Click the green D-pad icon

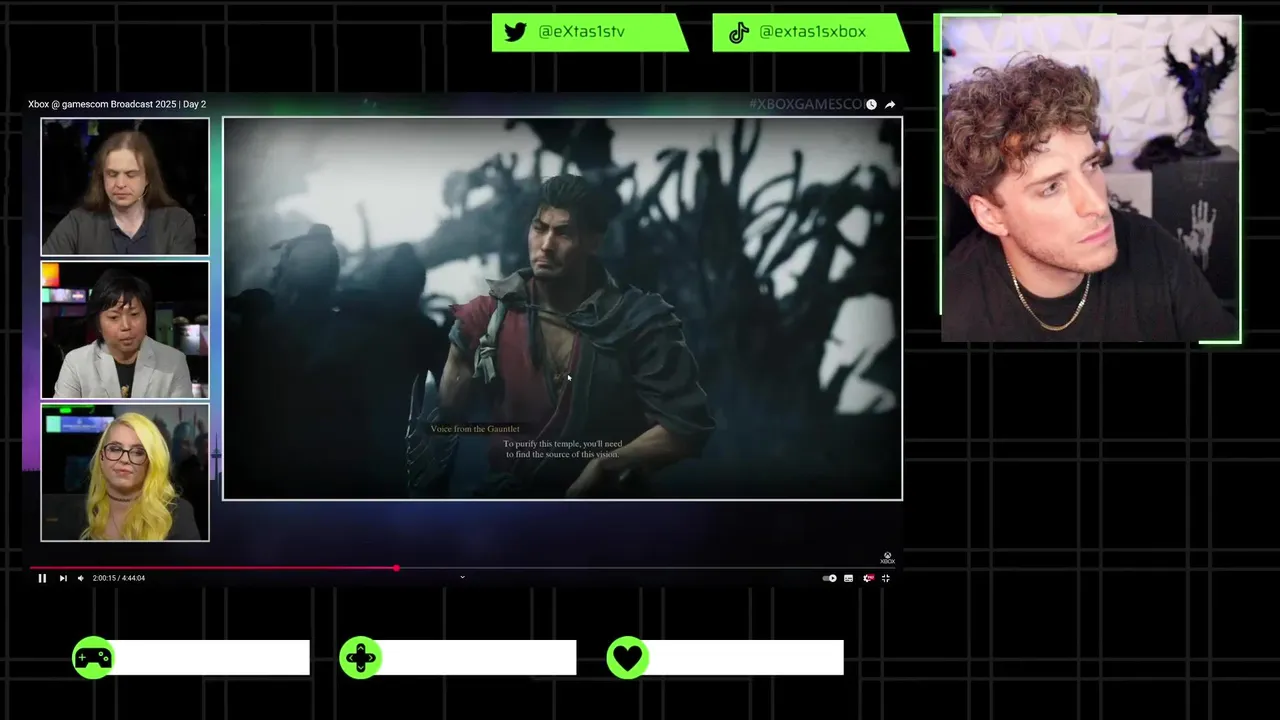click(x=360, y=658)
